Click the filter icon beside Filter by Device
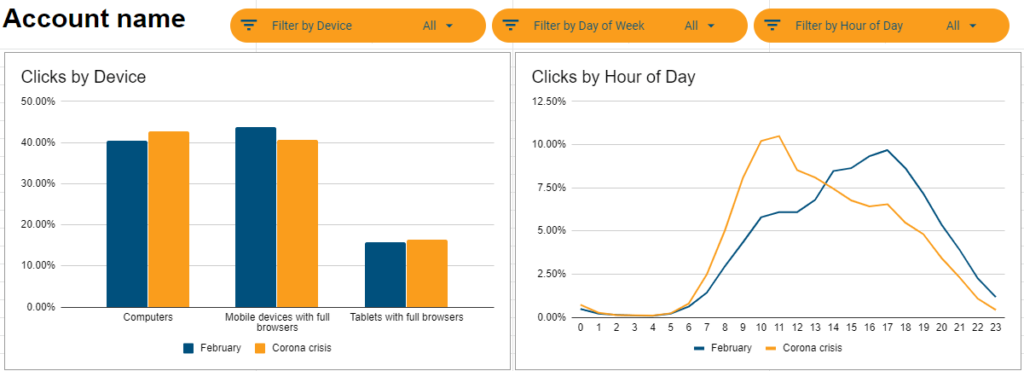The width and height of the screenshot is (1024, 371). click(x=249, y=25)
